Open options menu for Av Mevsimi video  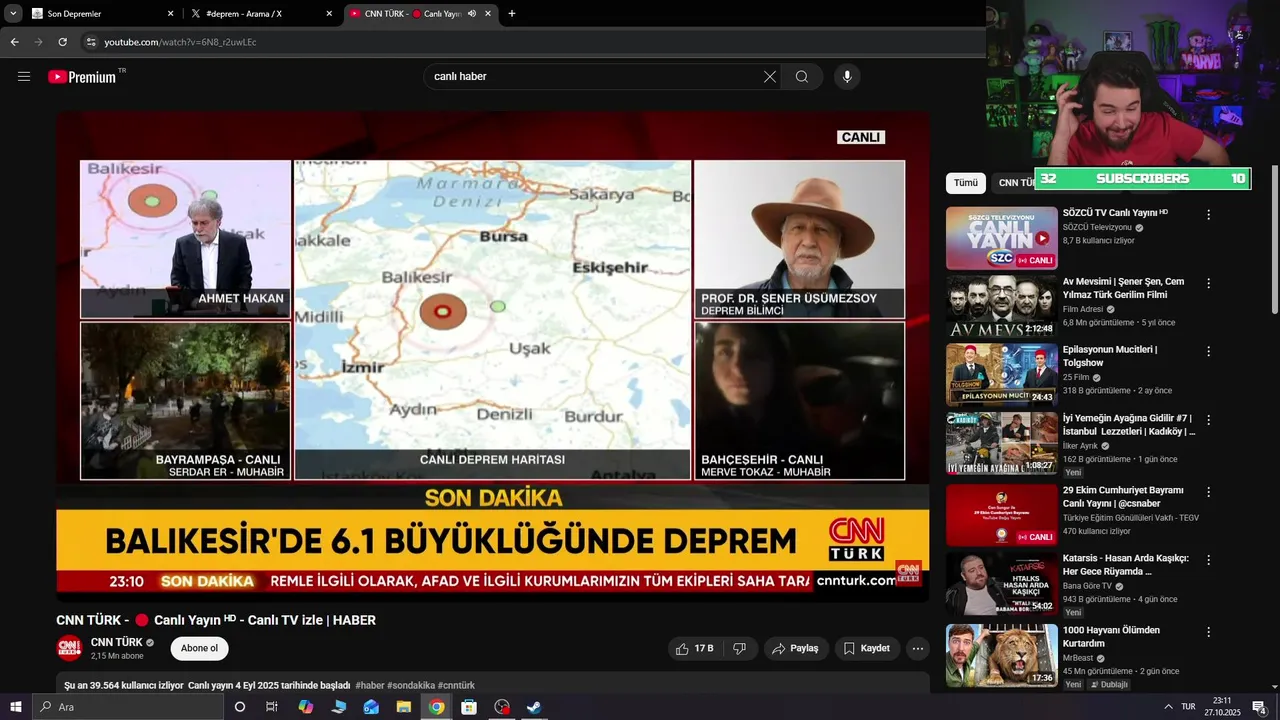click(x=1208, y=283)
